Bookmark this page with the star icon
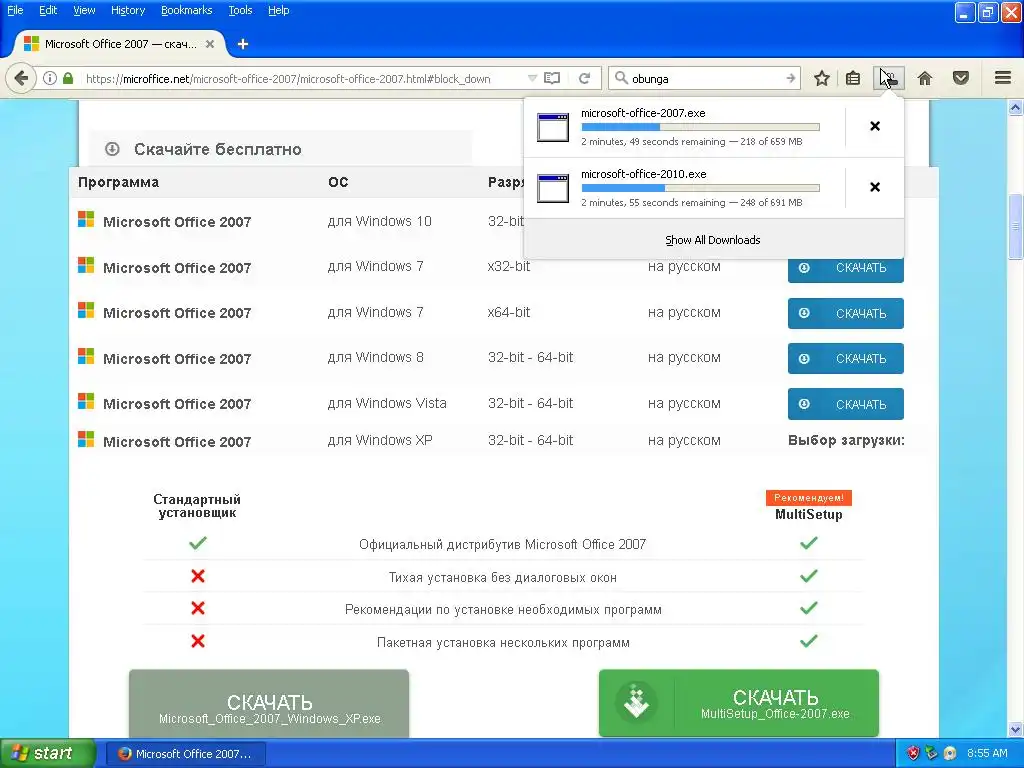This screenshot has width=1024, height=768. (822, 78)
